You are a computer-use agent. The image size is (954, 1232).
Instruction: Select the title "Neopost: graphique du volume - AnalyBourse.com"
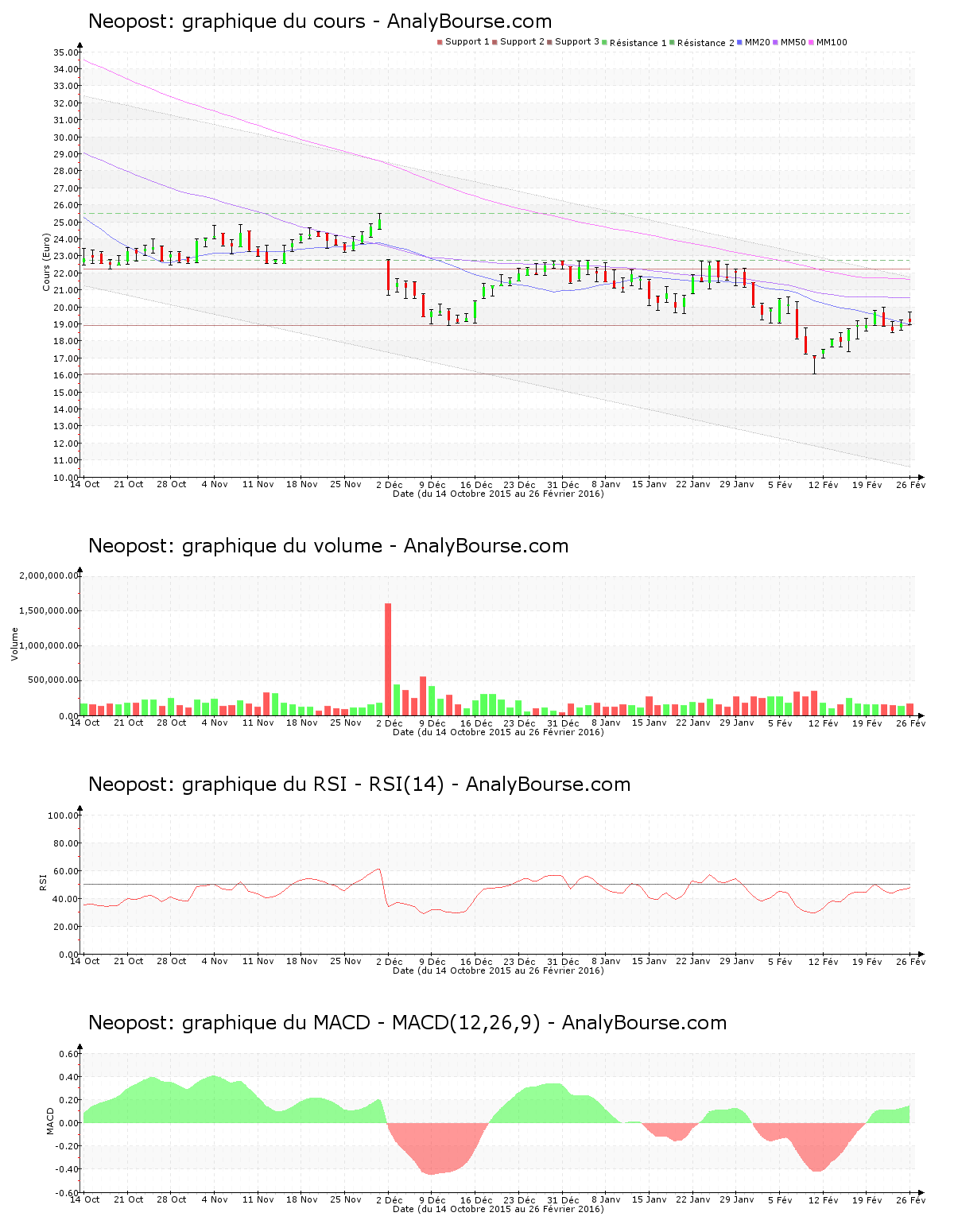tap(328, 546)
